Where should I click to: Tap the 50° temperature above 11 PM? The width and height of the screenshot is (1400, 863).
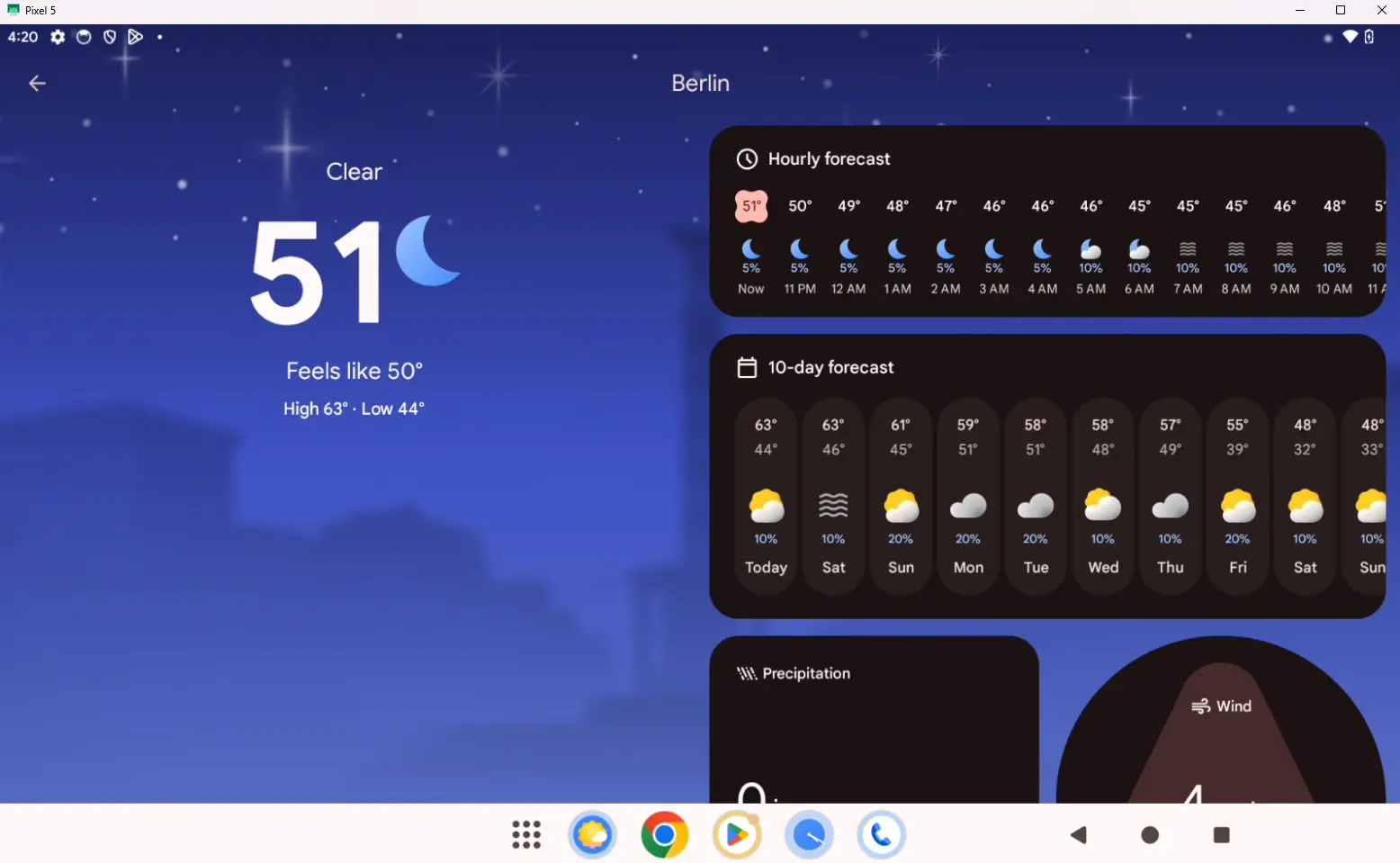click(800, 206)
